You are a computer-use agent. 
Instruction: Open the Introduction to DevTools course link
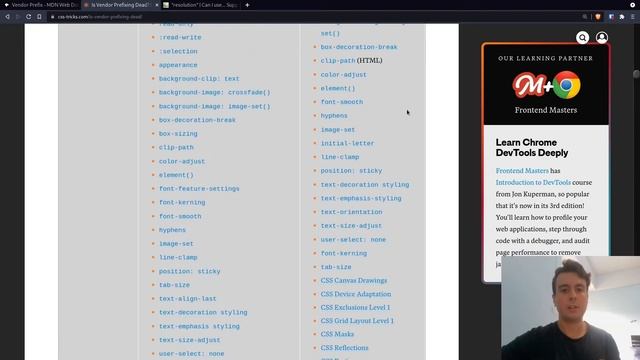click(533, 182)
